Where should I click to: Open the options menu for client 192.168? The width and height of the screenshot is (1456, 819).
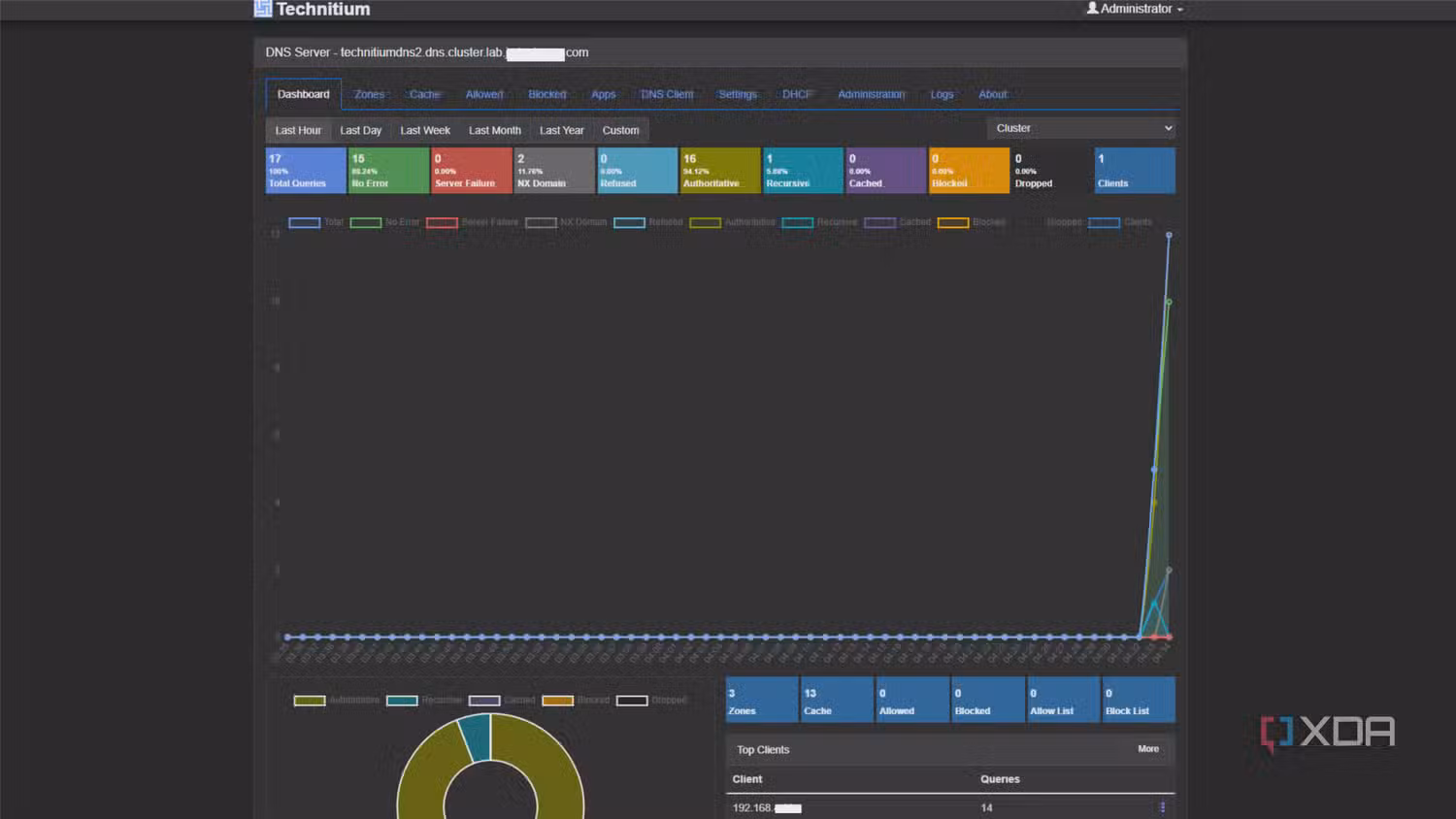[x=1162, y=807]
